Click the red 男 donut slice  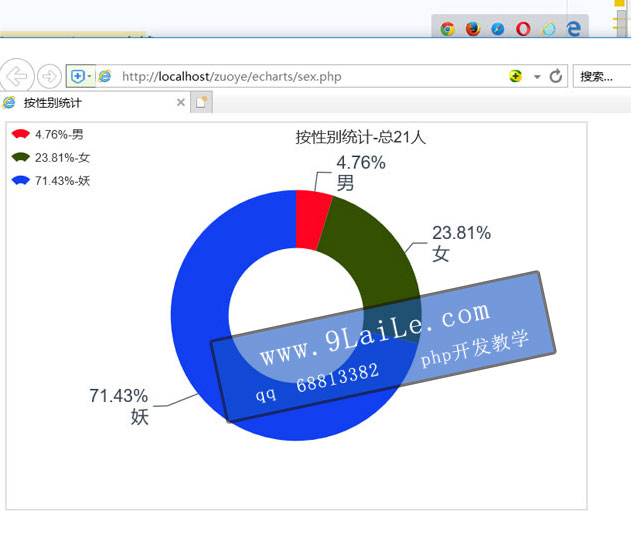312,219
